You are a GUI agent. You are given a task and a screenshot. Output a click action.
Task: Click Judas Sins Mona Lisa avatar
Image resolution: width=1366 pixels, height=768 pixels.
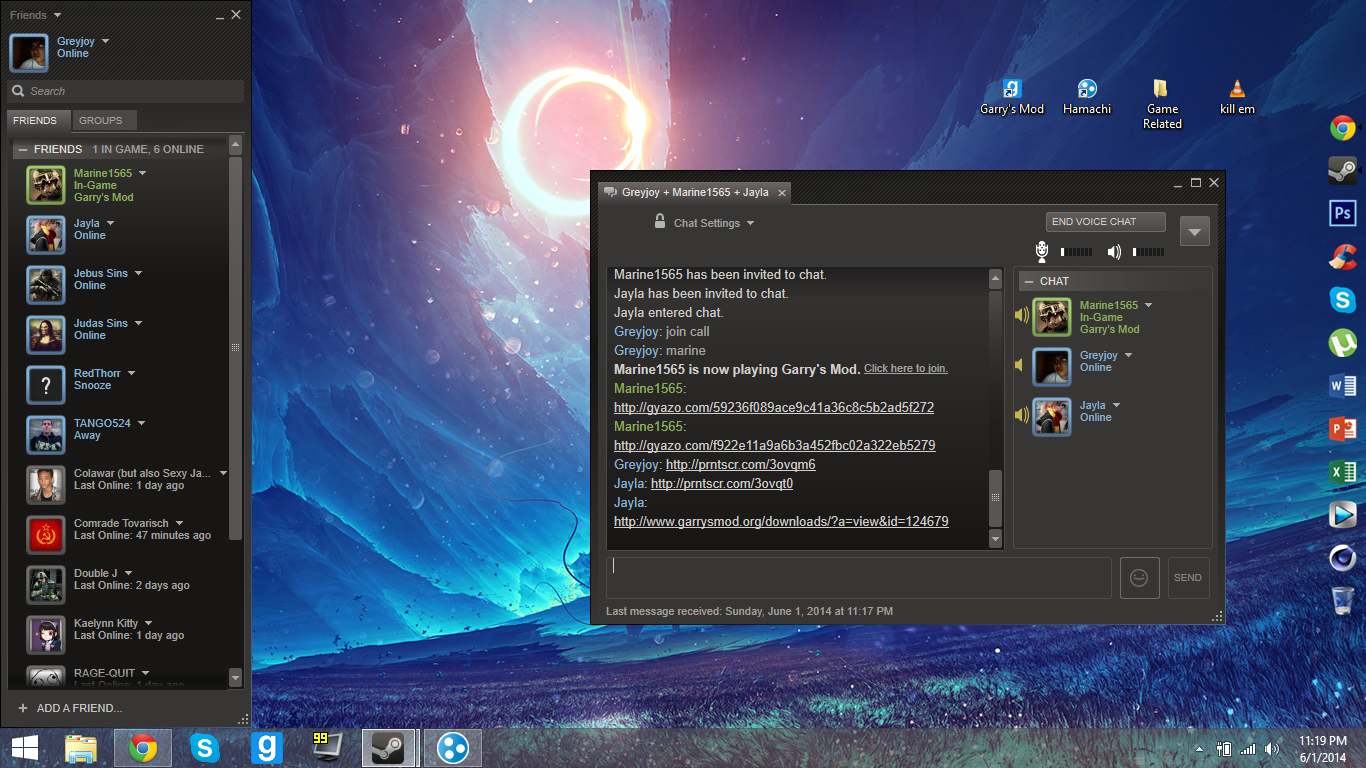pos(46,335)
